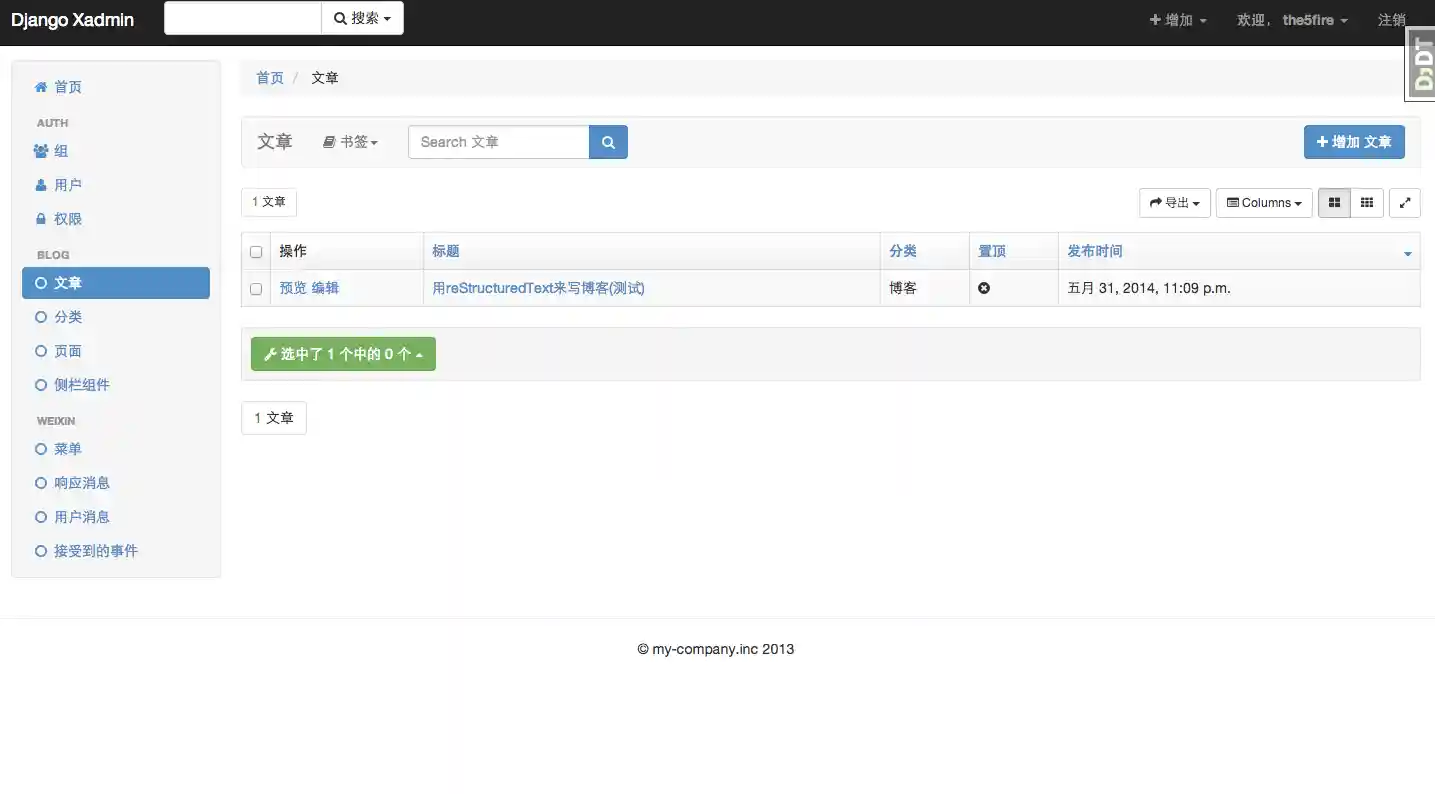The width and height of the screenshot is (1435, 794).
Task: Toggle the select-all checkbox in table header
Action: click(x=256, y=252)
